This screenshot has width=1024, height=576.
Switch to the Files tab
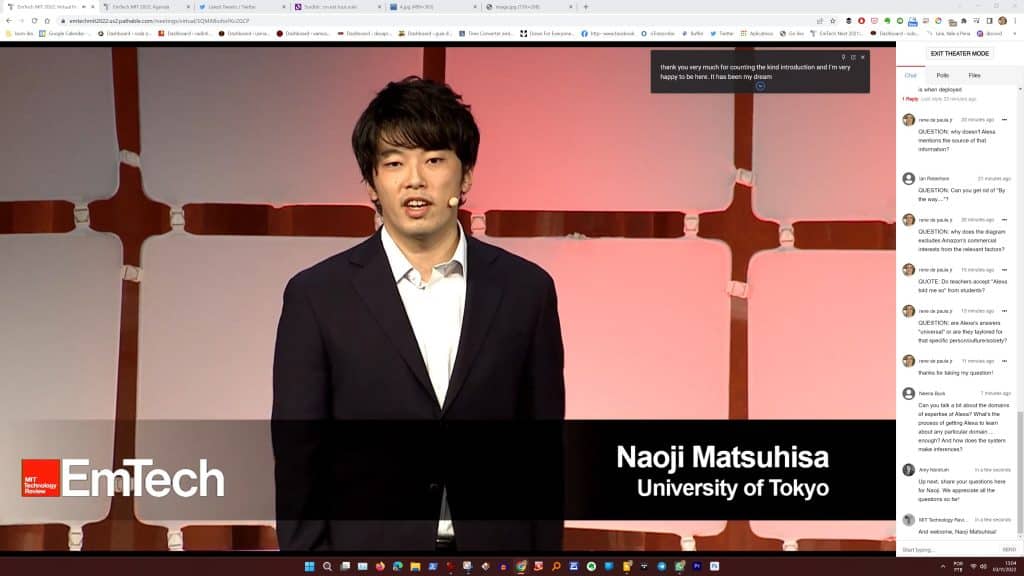click(974, 76)
